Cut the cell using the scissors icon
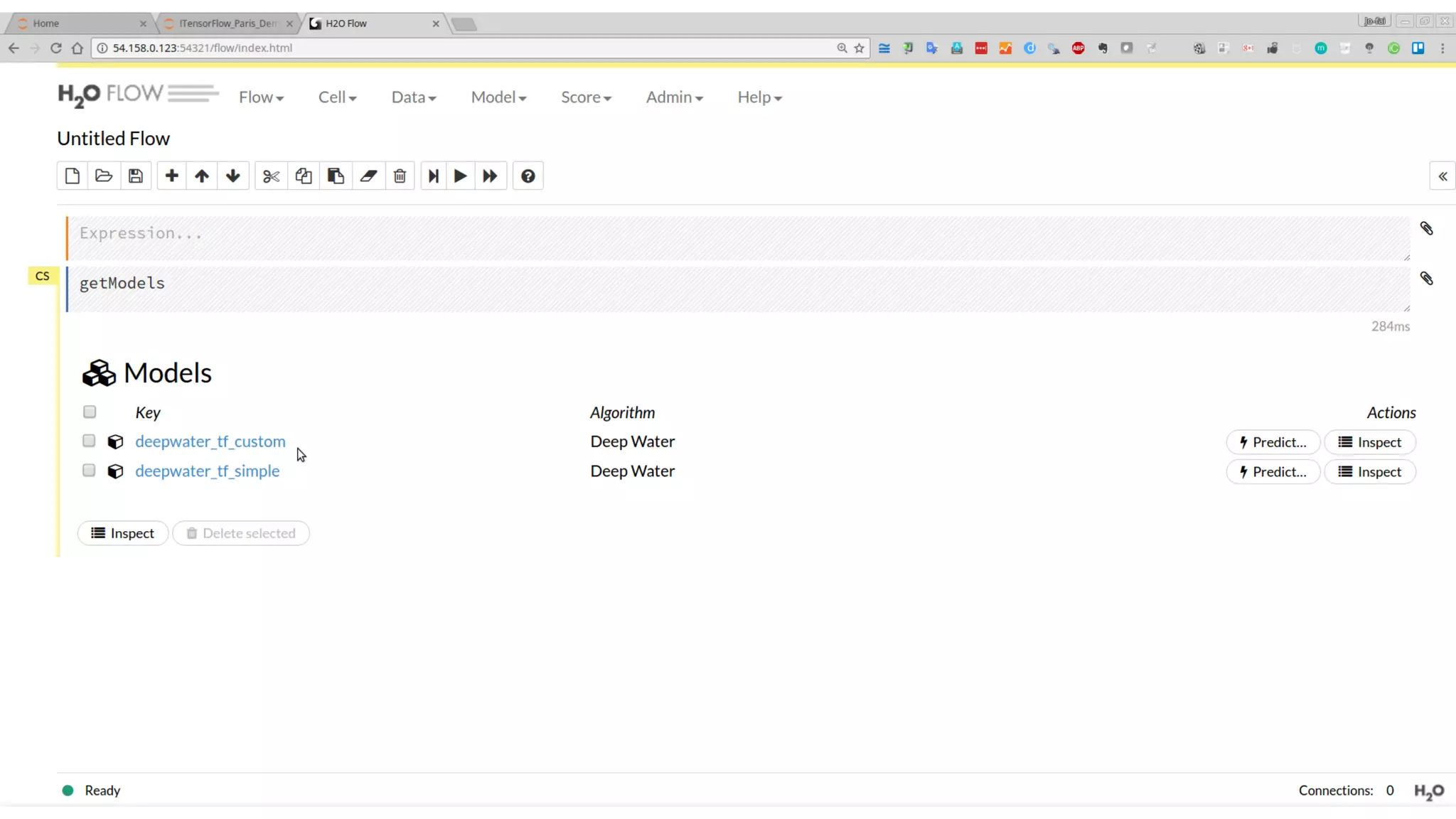 point(271,176)
